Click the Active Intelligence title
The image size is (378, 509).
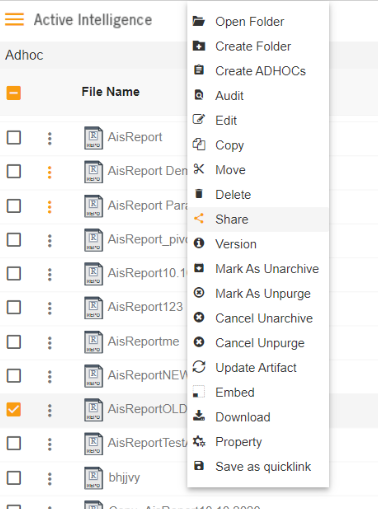93,20
